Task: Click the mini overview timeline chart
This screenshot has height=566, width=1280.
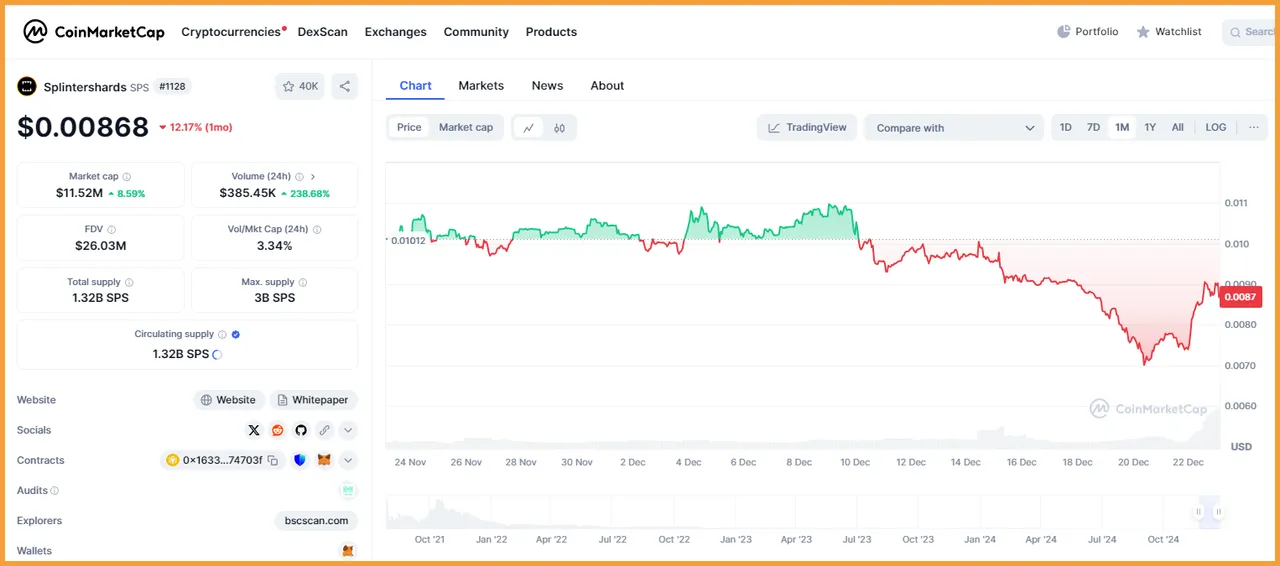Action: [x=803, y=512]
